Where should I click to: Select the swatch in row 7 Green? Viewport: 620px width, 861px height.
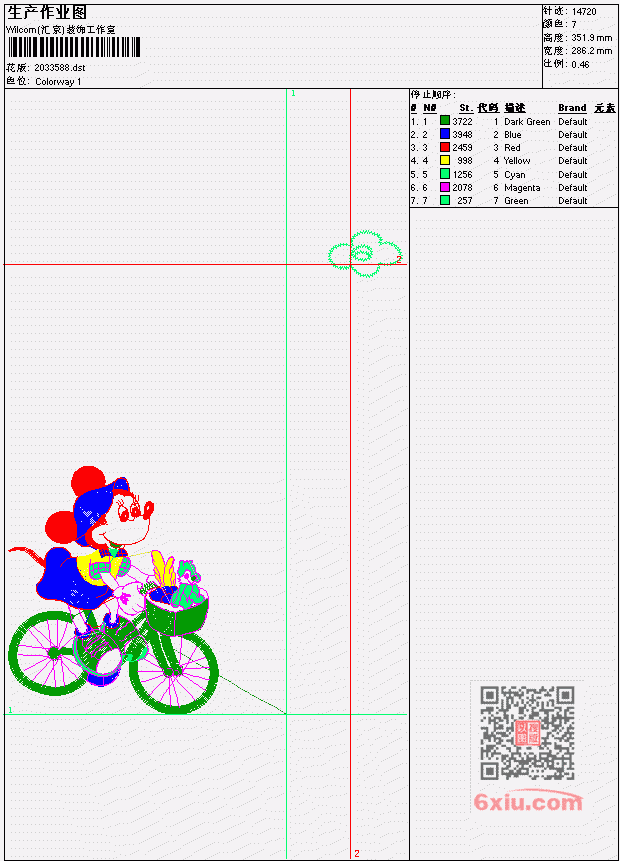point(445,200)
